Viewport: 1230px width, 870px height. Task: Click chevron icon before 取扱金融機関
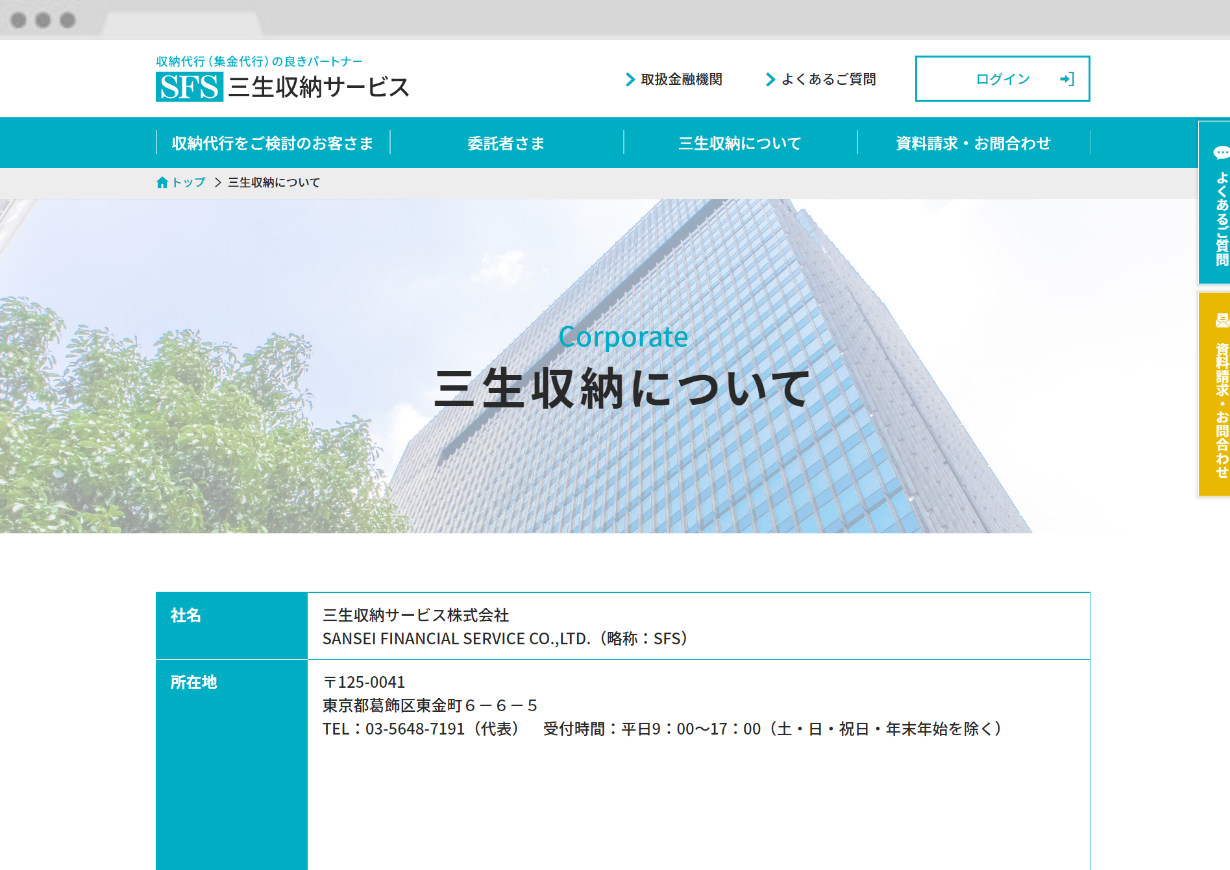(x=630, y=79)
